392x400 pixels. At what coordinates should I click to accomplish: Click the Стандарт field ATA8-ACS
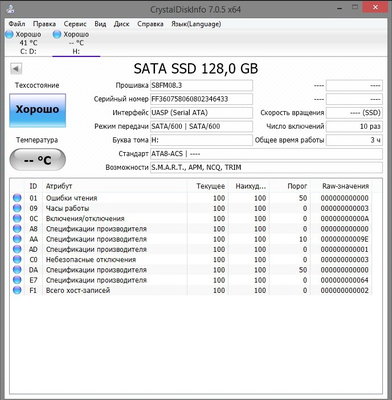pyautogui.click(x=266, y=154)
